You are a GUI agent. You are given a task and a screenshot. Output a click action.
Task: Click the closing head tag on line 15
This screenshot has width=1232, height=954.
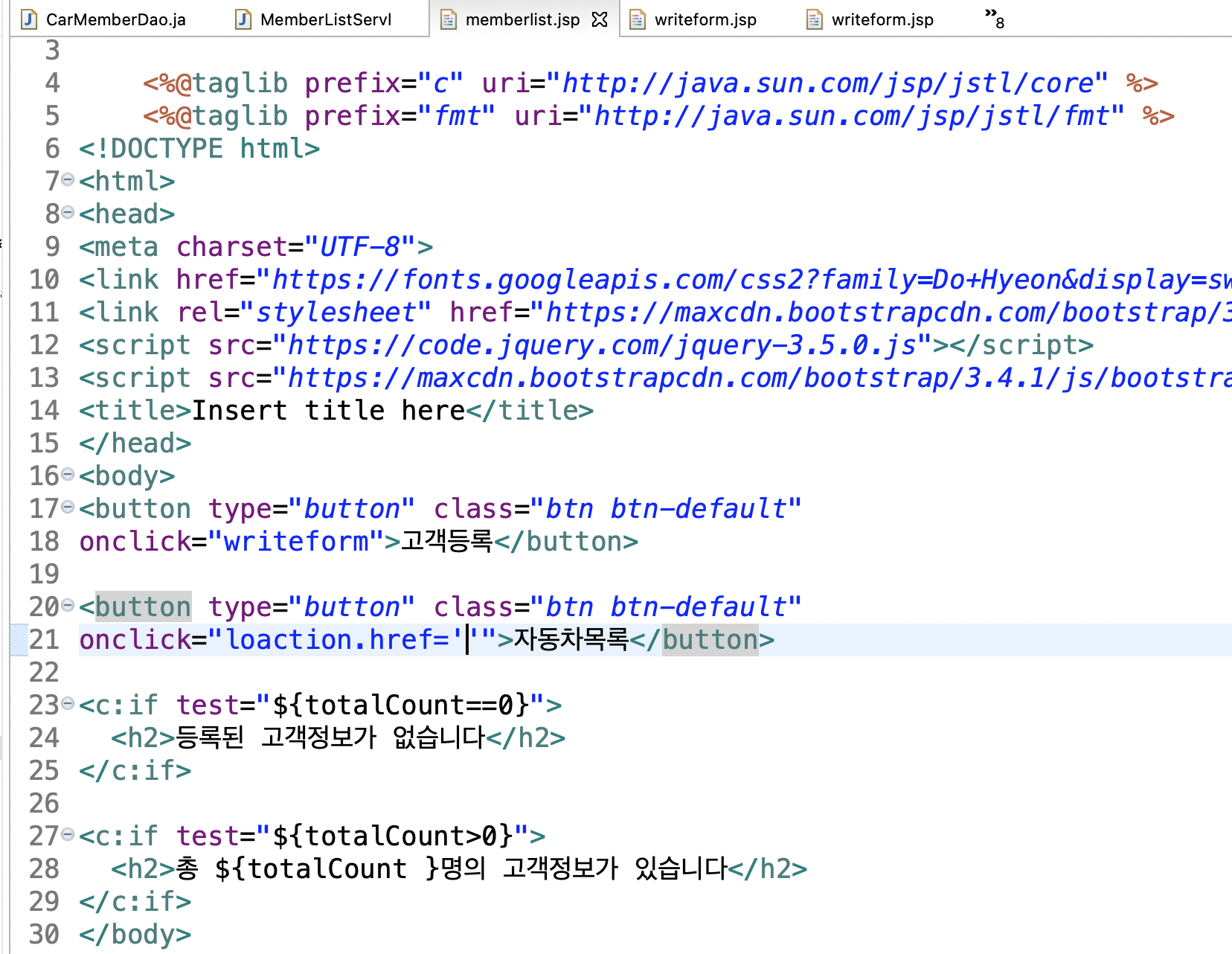tap(135, 444)
